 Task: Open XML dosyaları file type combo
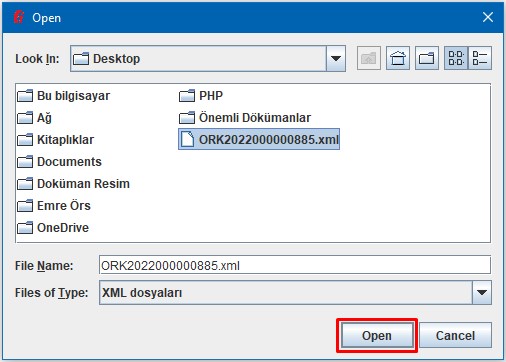[x=295, y=293]
